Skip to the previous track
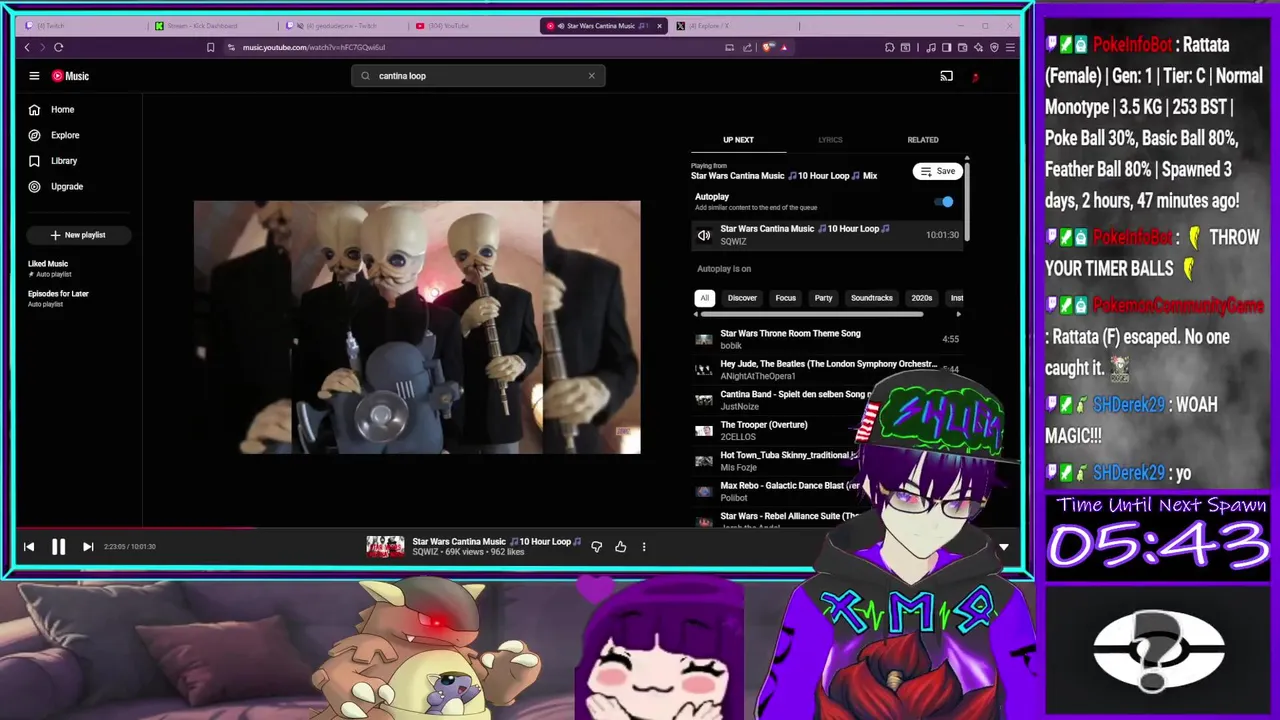 [x=29, y=547]
